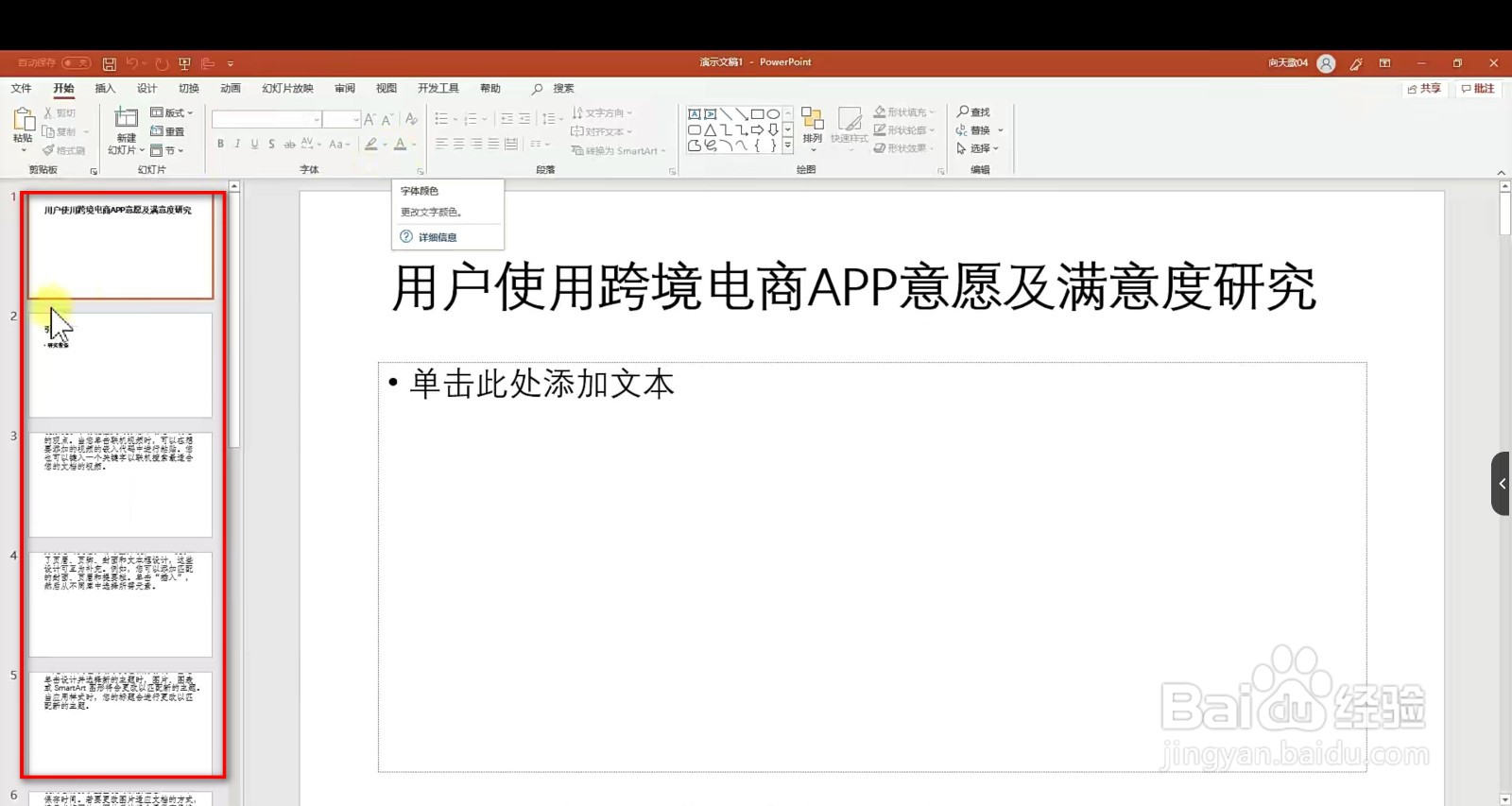Toggle underline formatting
Viewport: 1512px width, 806px height.
pyautogui.click(x=254, y=144)
